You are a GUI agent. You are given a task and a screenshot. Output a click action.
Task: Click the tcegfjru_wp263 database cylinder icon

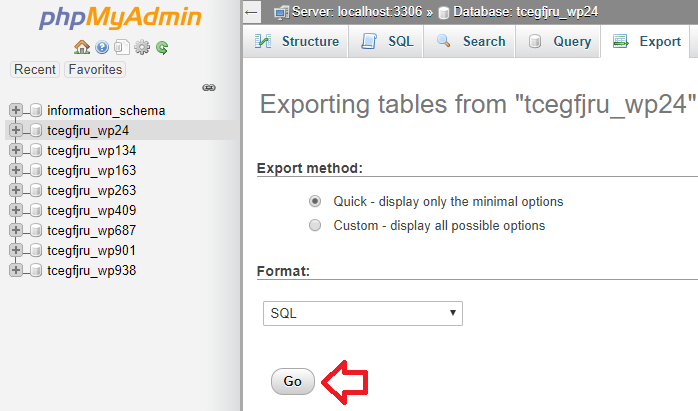pyautogui.click(x=36, y=191)
